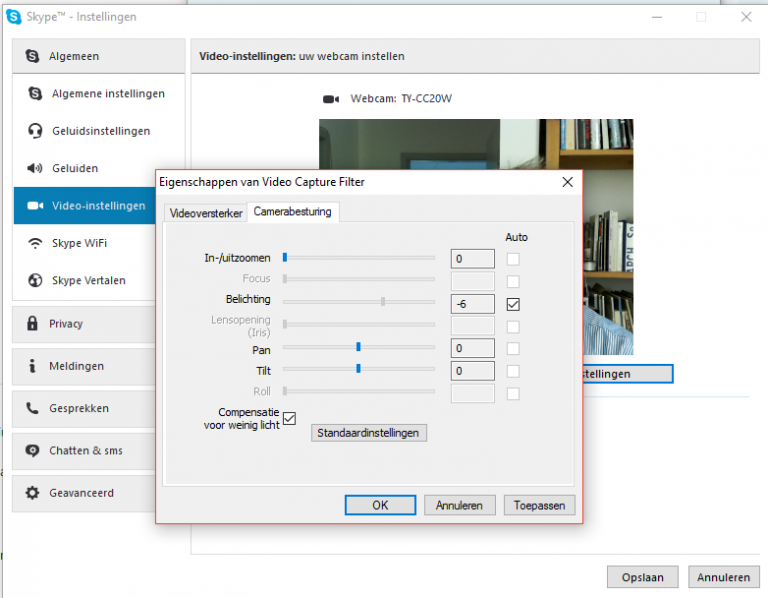Screen dimensions: 768x598
Task: Enable Auto checkbox for In-/uitzoomen
Action: 513,259
